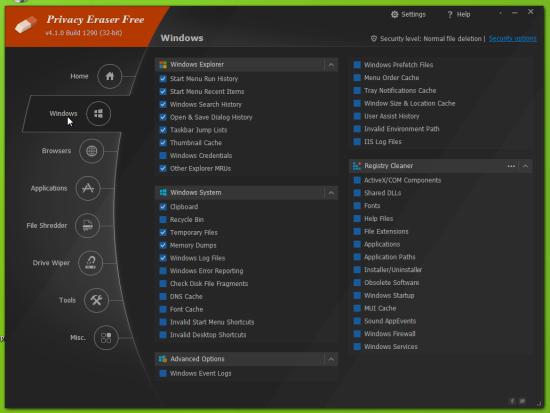This screenshot has width=550, height=413.
Task: Uncheck Start Menu Run History
Action: pos(163,79)
